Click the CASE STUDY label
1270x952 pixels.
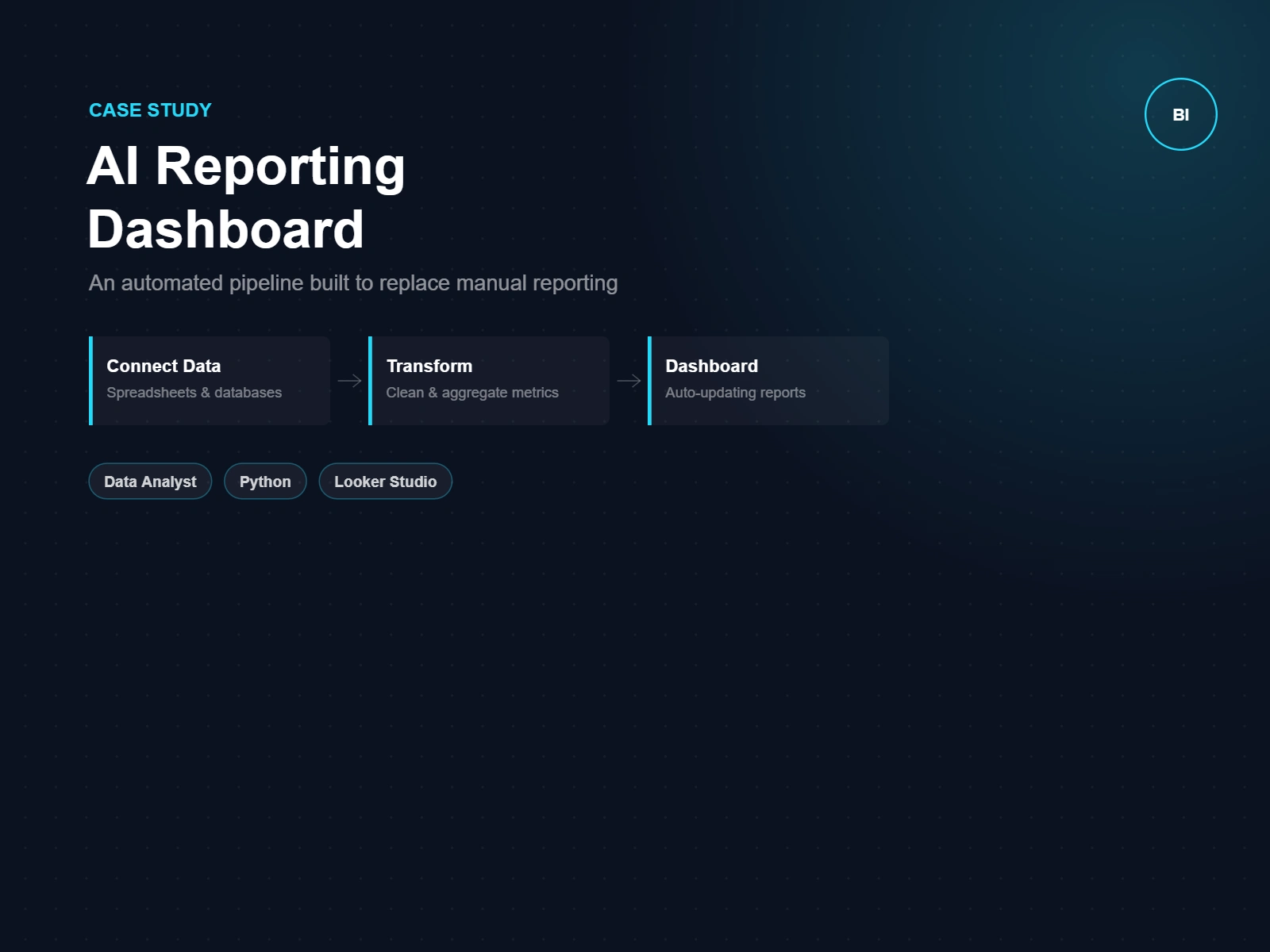tap(150, 110)
